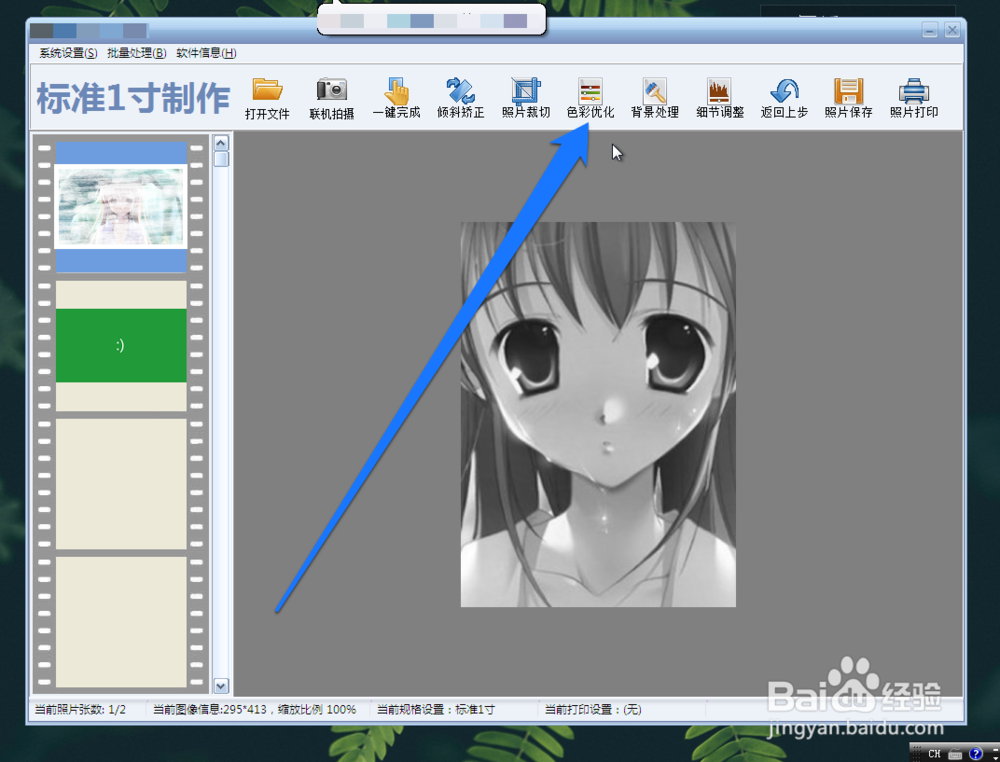Click the main grayscale photo preview
The image size is (1000, 762).
(598, 414)
